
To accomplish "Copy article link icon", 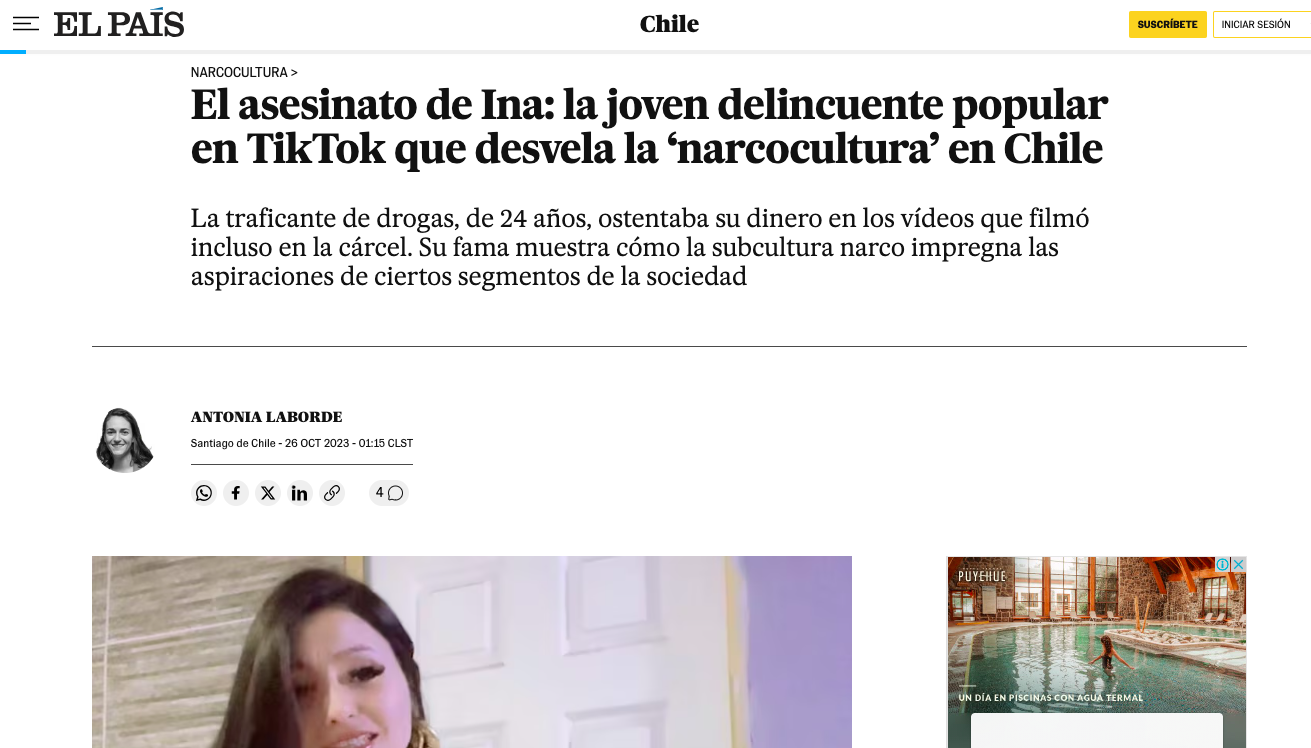I will pyautogui.click(x=332, y=493).
